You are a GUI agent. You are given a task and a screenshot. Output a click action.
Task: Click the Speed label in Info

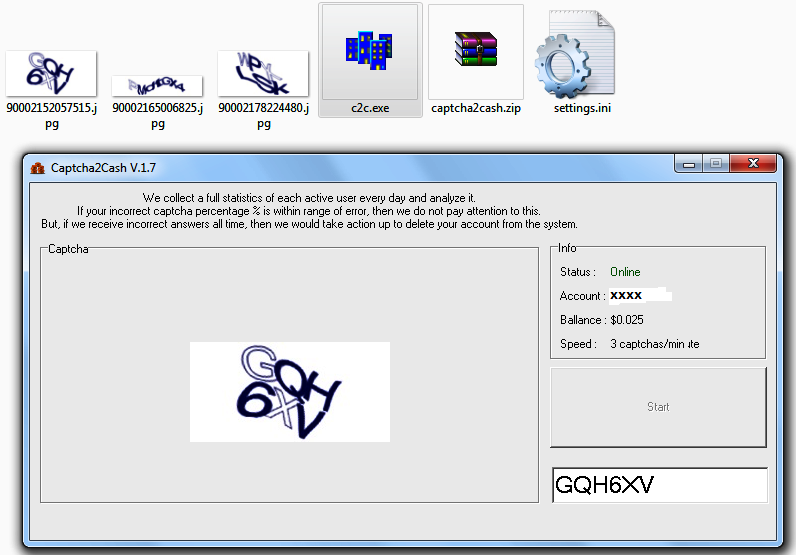click(578, 344)
